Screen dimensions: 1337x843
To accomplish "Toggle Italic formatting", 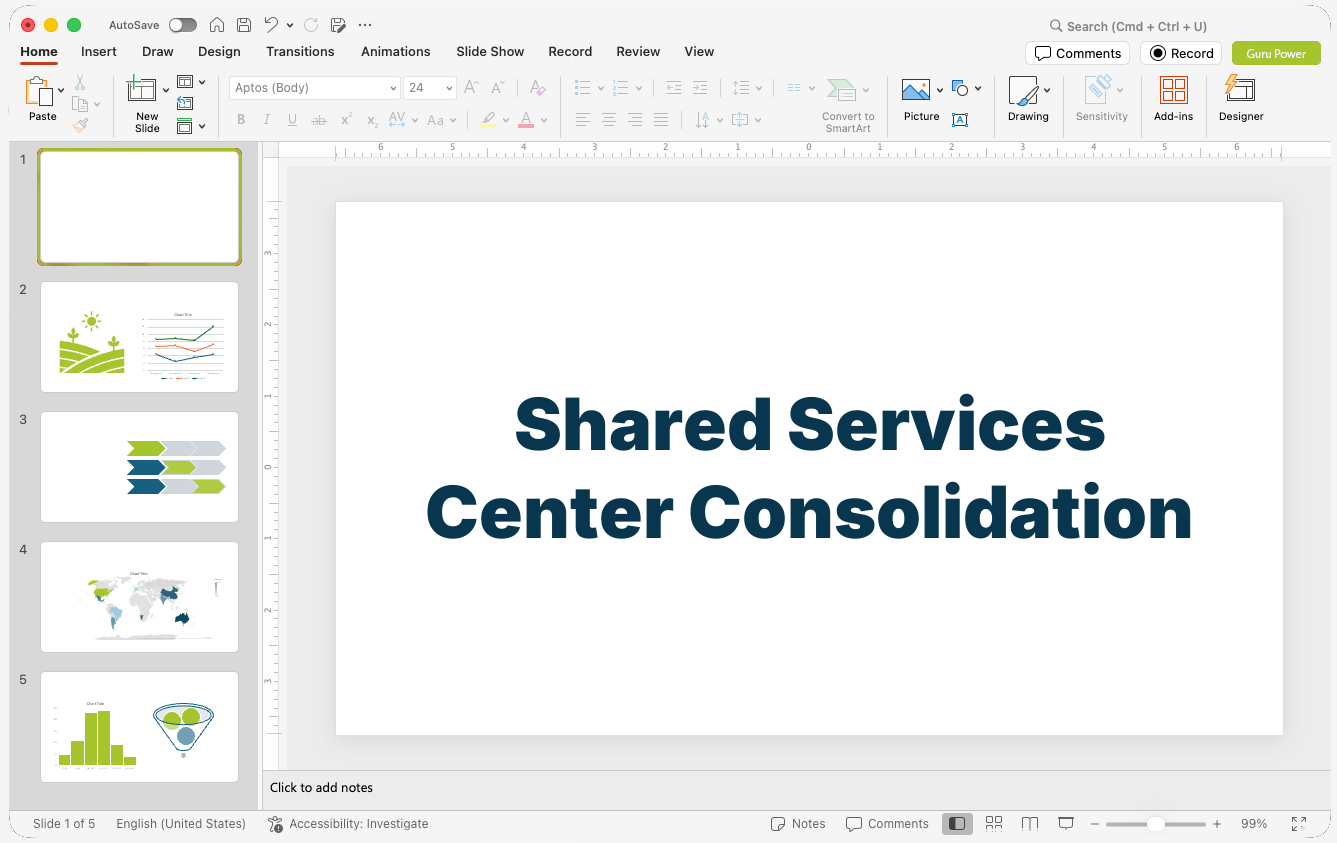I will (267, 120).
